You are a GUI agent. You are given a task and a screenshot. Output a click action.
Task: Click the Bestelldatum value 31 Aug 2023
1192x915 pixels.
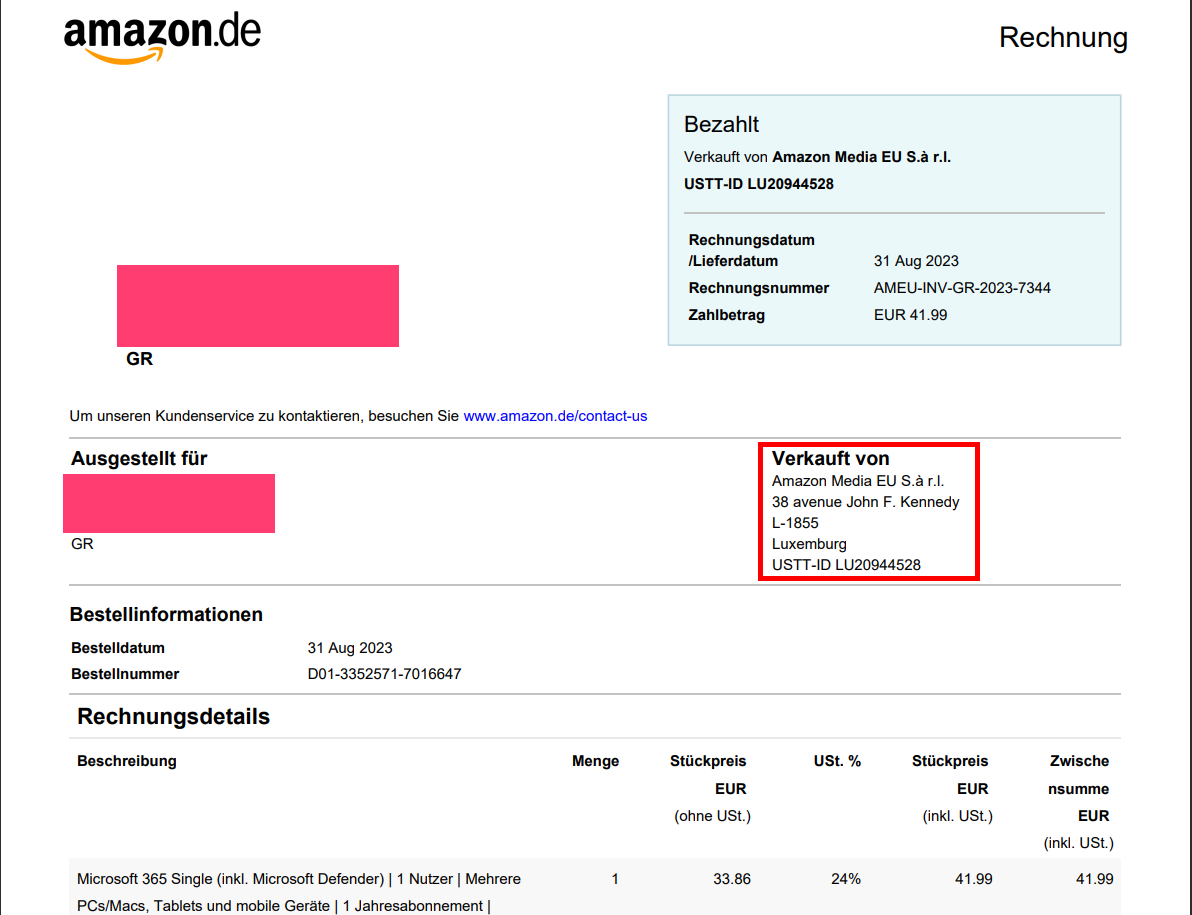(350, 648)
